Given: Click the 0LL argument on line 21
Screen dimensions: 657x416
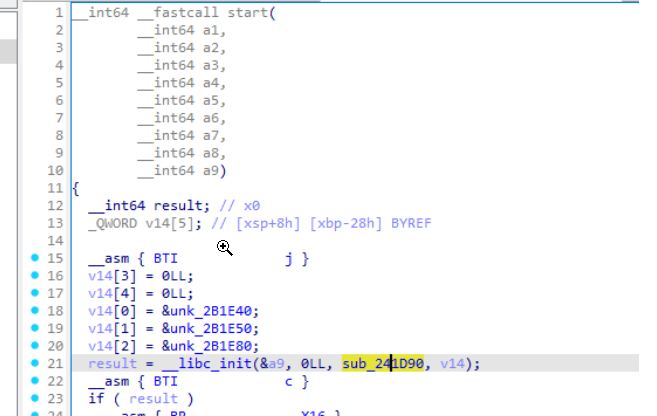Looking at the screenshot, I should (x=313, y=364).
